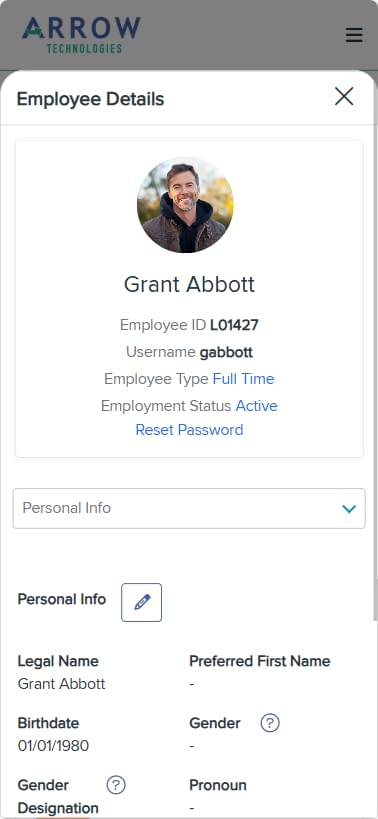Click Grant Abbott's profile photo
The image size is (378, 819).
click(x=185, y=205)
